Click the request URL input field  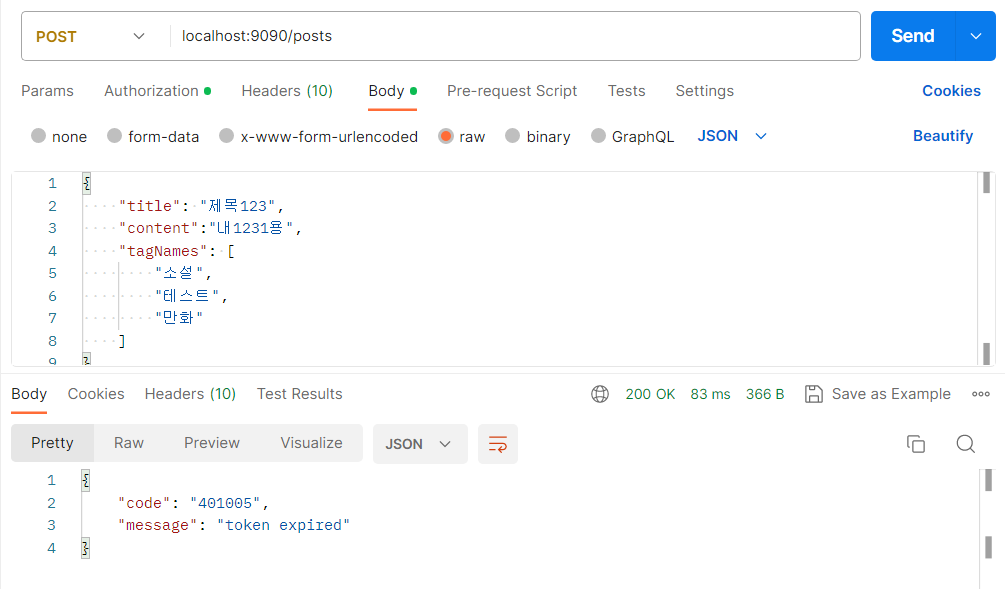coord(517,36)
